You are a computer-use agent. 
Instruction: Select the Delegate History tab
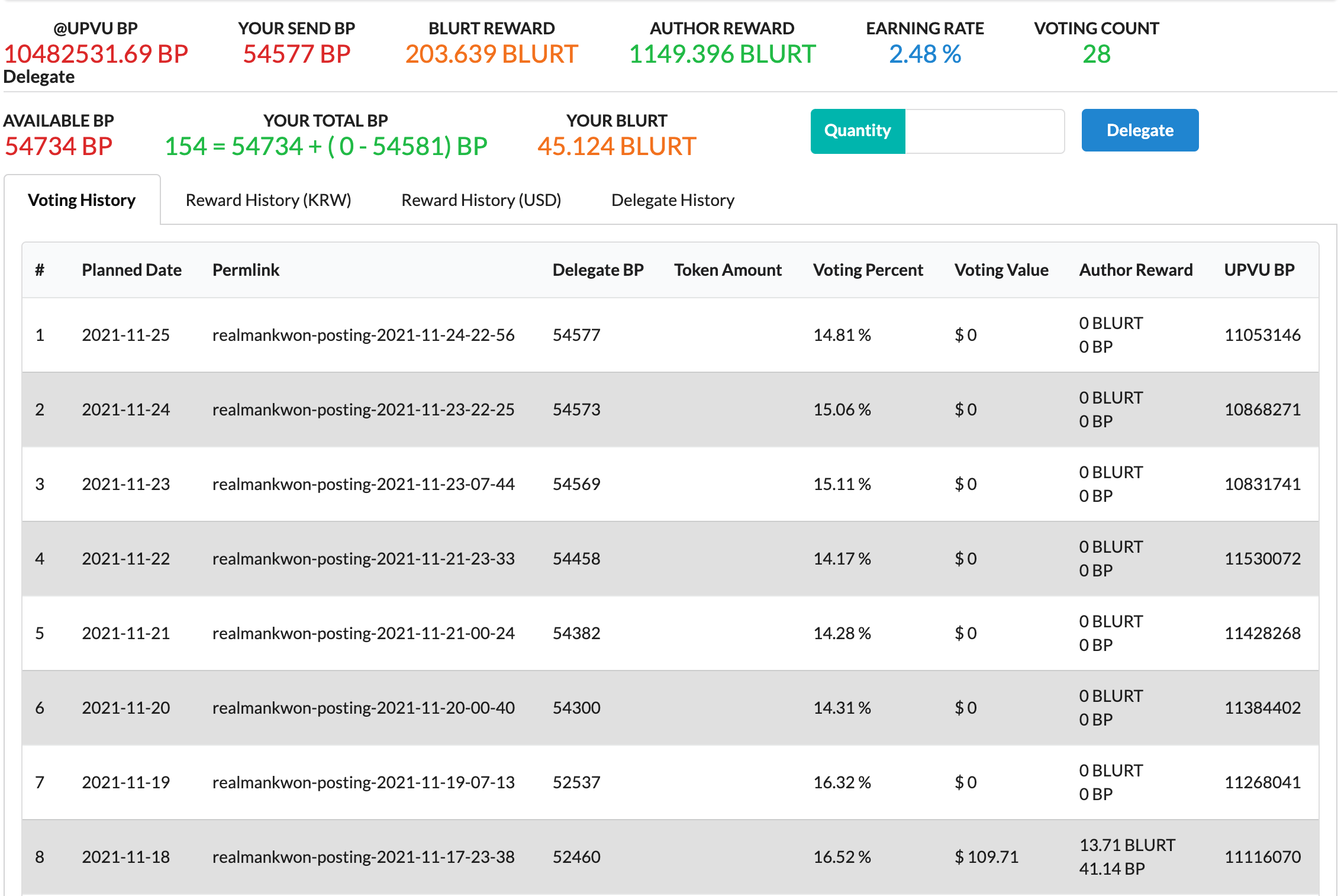[672, 200]
